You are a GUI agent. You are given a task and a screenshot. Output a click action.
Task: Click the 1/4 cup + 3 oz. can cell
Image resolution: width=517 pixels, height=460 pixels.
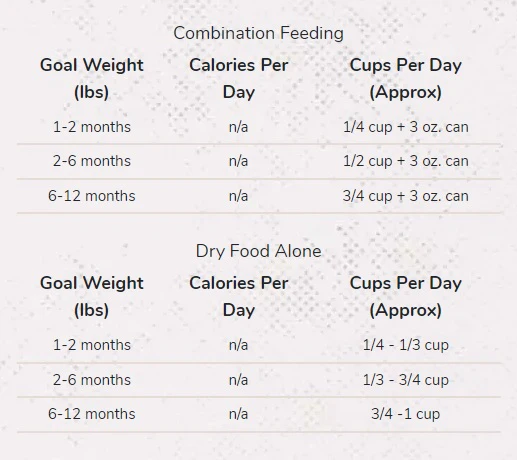pyautogui.click(x=406, y=127)
